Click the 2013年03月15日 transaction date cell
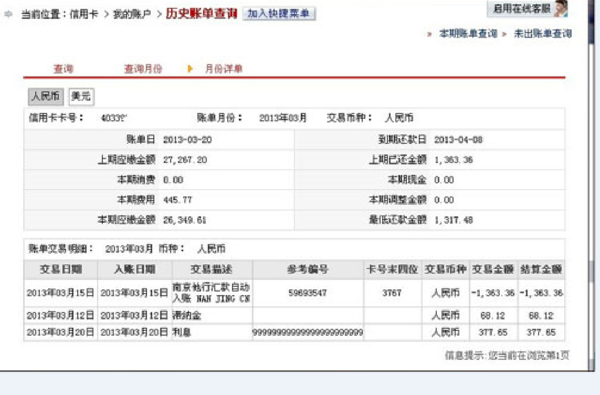Viewport: 600px width, 395px height. (60, 293)
